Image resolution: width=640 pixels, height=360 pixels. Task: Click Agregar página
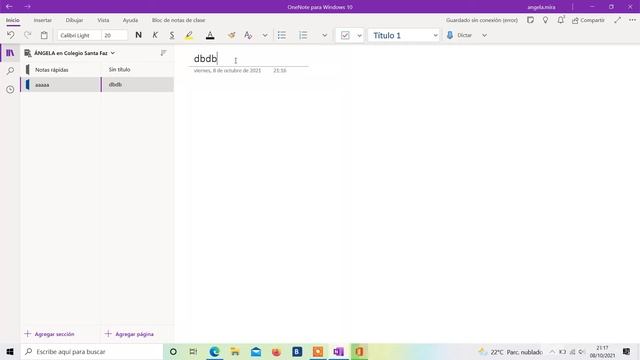[x=129, y=334]
